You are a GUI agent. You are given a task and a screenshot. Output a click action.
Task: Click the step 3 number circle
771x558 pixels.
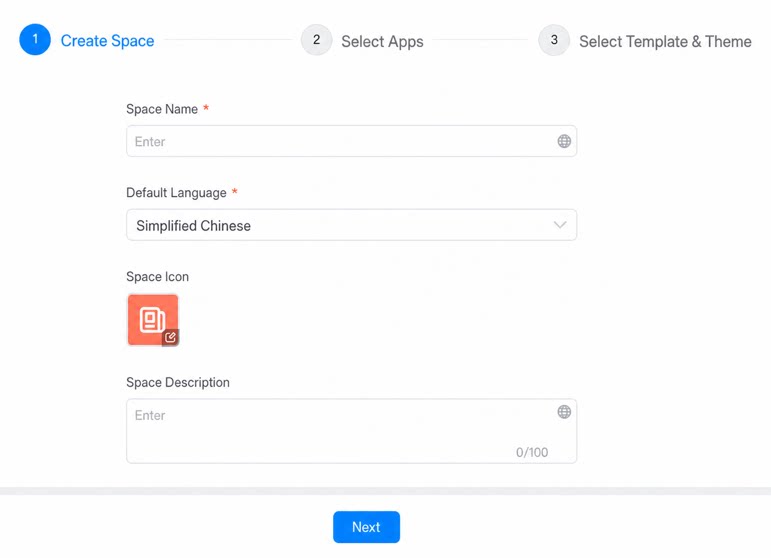[x=554, y=40]
